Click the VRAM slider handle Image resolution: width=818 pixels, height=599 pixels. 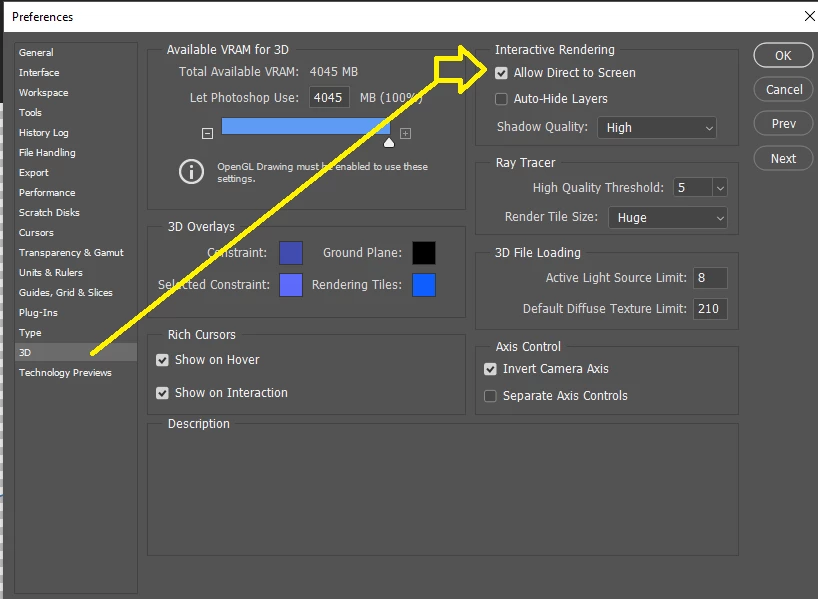(x=389, y=142)
